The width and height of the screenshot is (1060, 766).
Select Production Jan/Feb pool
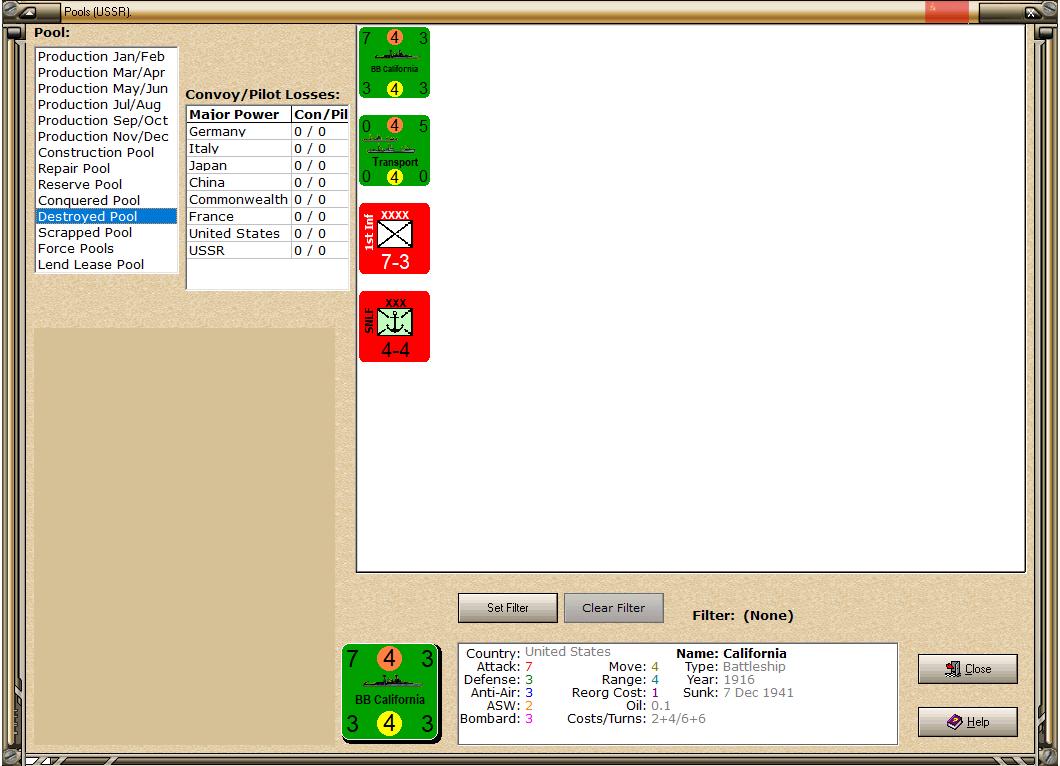pos(106,56)
